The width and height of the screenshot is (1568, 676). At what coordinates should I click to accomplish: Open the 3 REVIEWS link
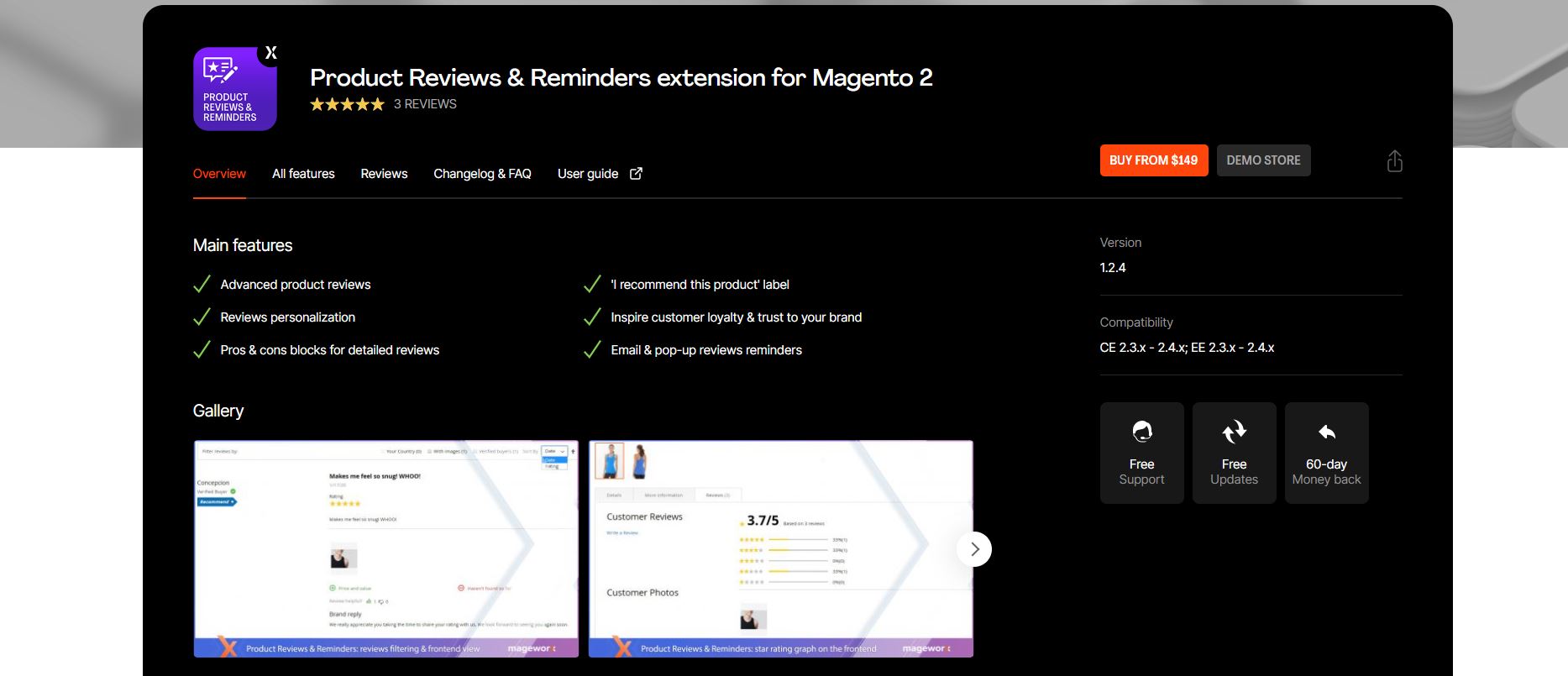click(425, 104)
